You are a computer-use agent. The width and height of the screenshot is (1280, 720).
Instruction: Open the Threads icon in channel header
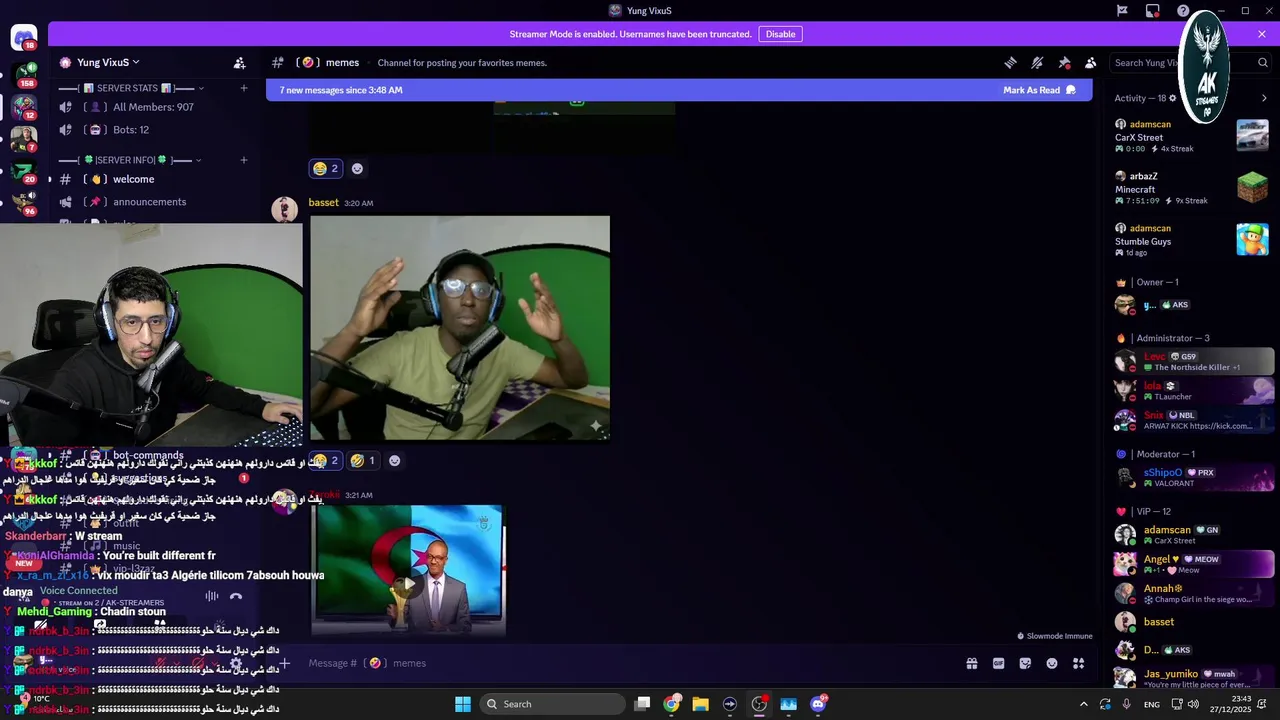click(x=1010, y=63)
